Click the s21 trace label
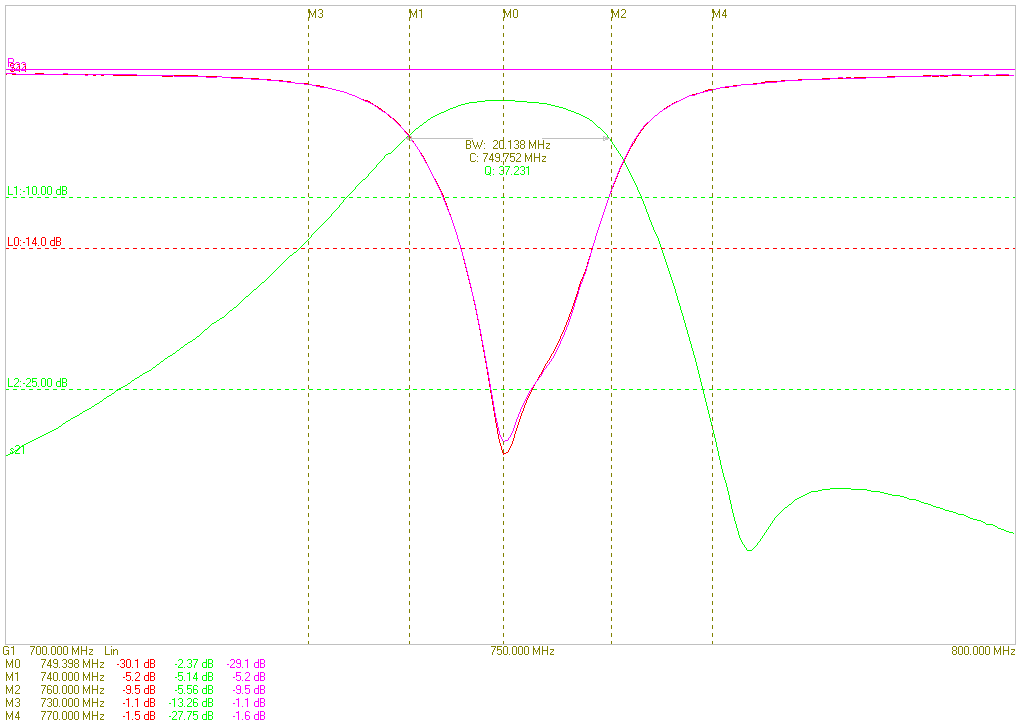The height and width of the screenshot is (726, 1020). tap(18, 450)
